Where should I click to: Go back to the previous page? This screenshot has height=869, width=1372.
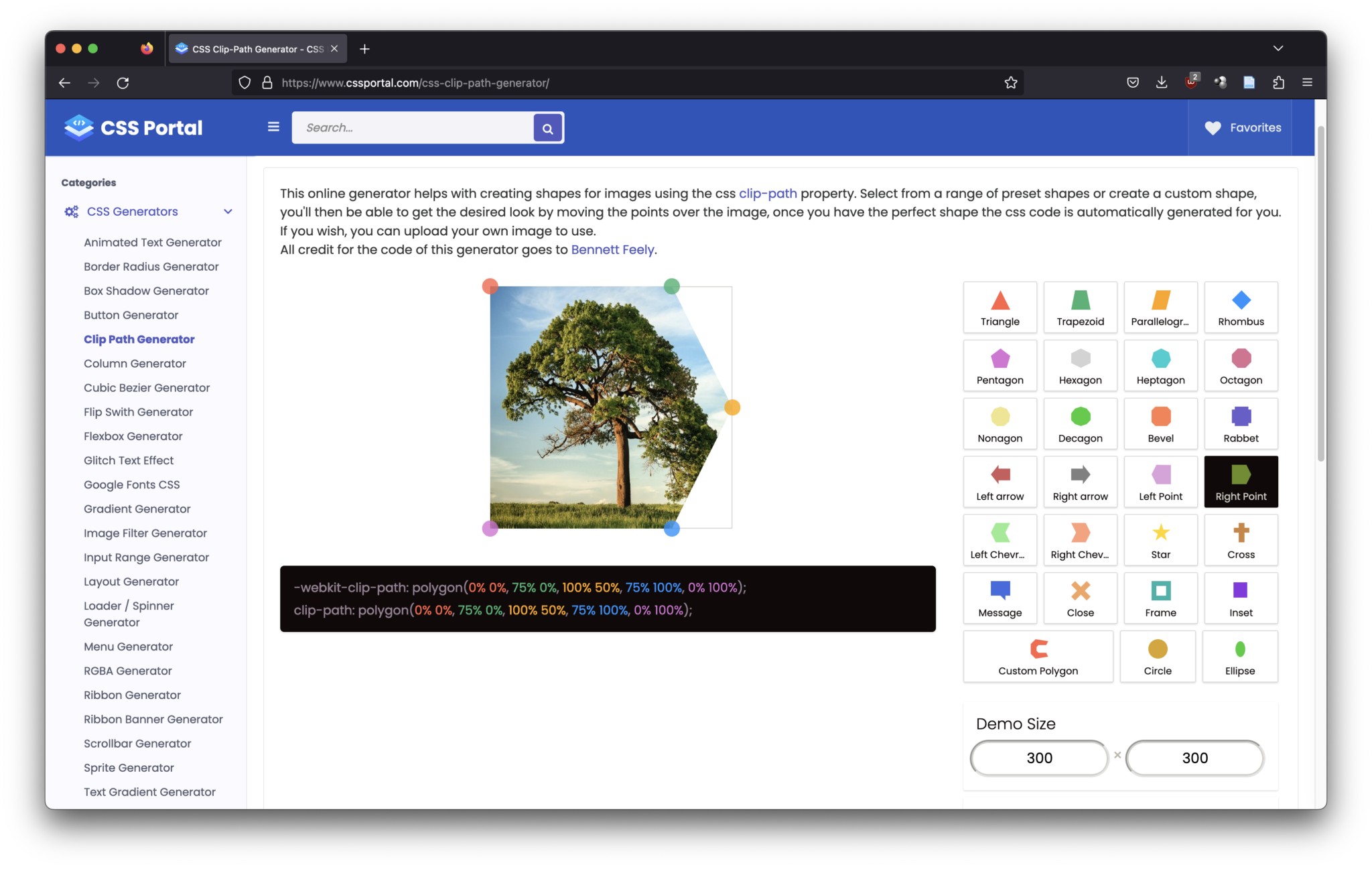click(x=64, y=83)
